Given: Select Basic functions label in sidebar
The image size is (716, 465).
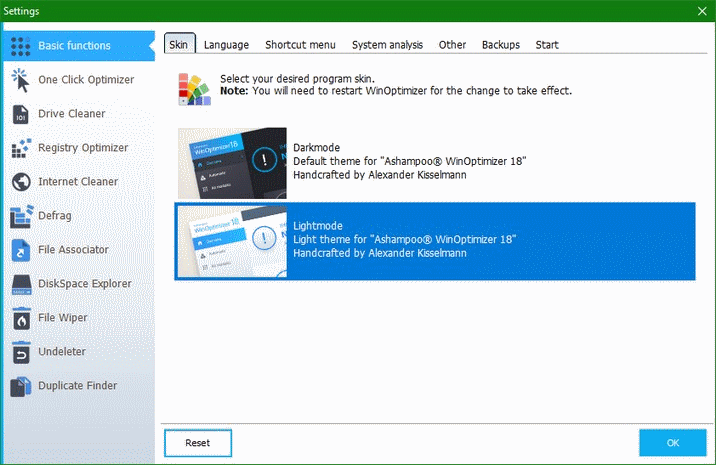Looking at the screenshot, I should (74, 46).
